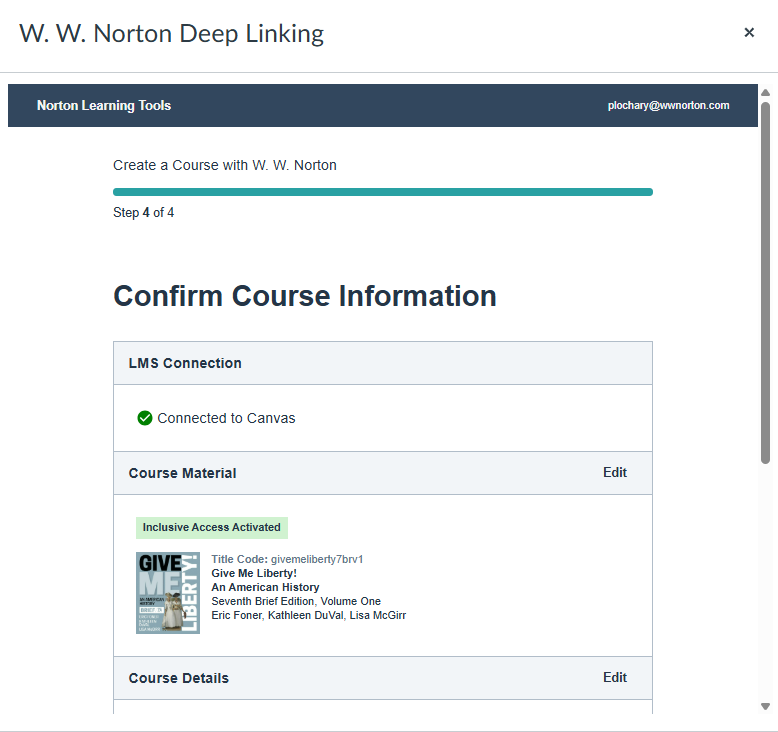778x732 pixels.
Task: Click the LMS Connection section header
Action: pos(383,363)
